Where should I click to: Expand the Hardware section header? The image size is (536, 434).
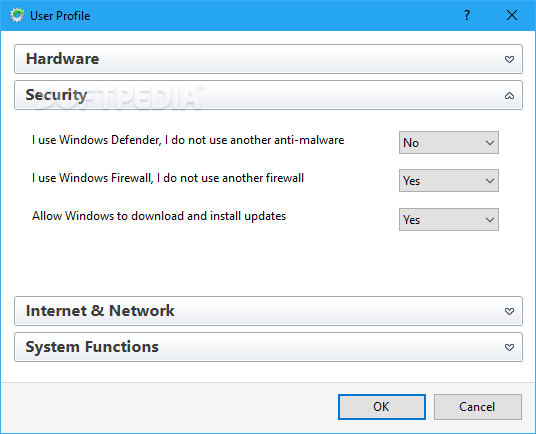pos(268,59)
